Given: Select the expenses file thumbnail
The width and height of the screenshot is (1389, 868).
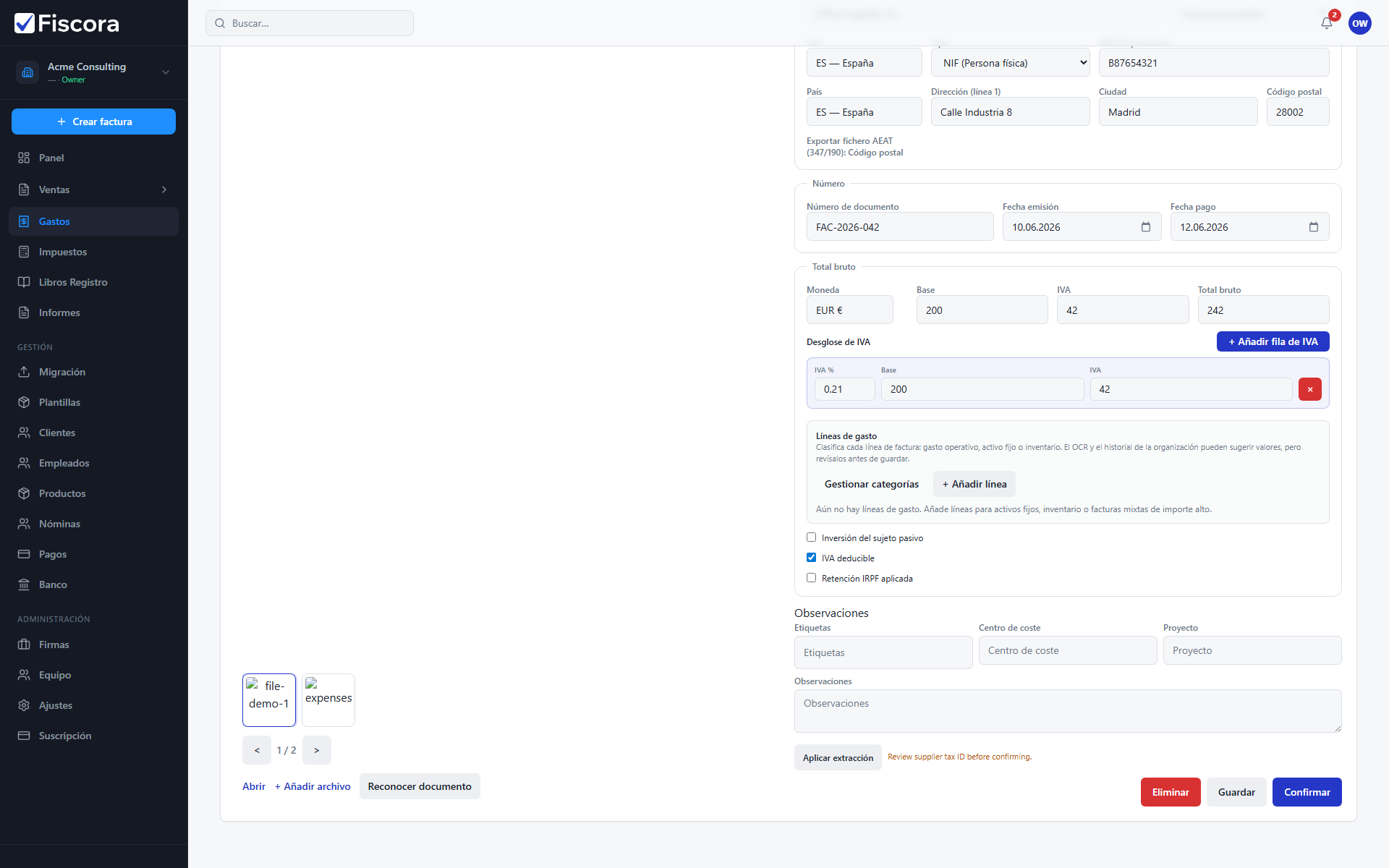Looking at the screenshot, I should pos(328,699).
